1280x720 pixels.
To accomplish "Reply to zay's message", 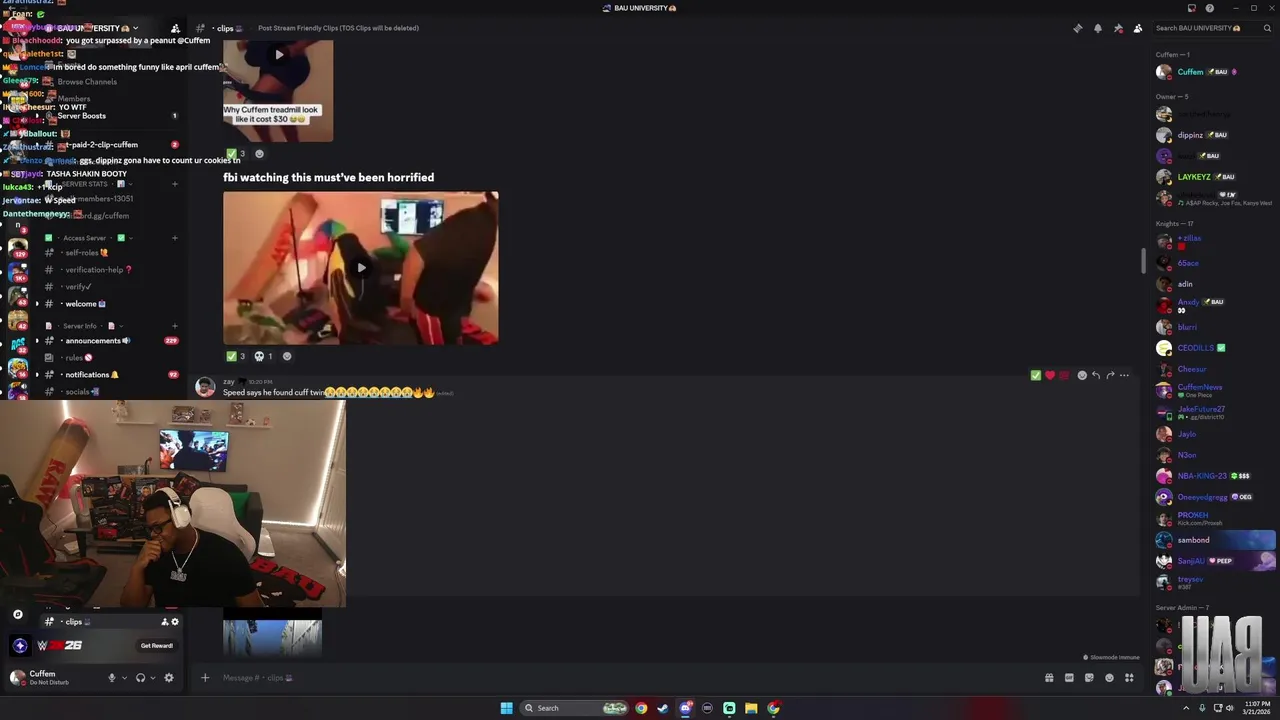I will 1096,375.
